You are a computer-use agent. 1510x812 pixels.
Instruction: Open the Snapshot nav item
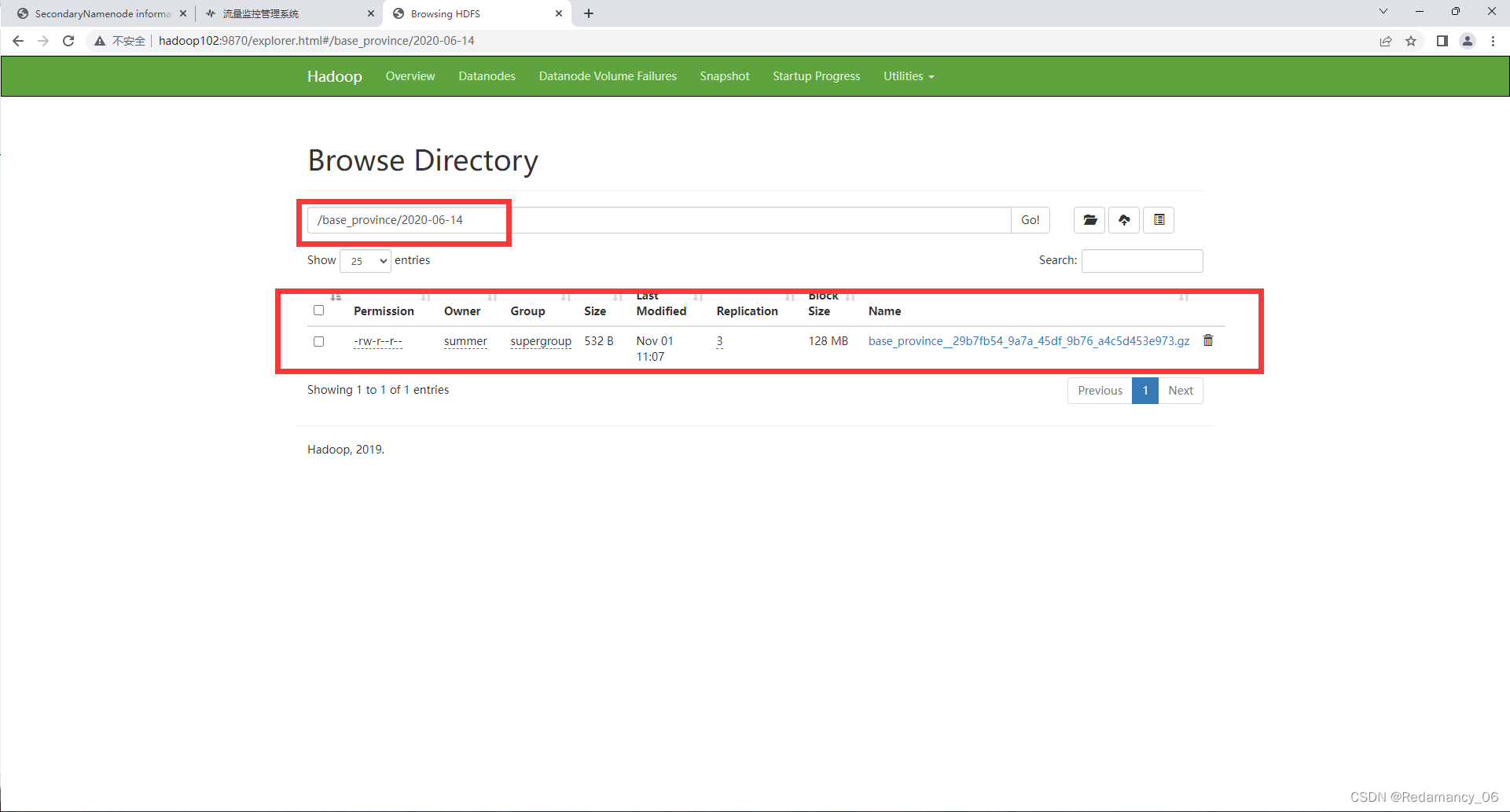725,76
